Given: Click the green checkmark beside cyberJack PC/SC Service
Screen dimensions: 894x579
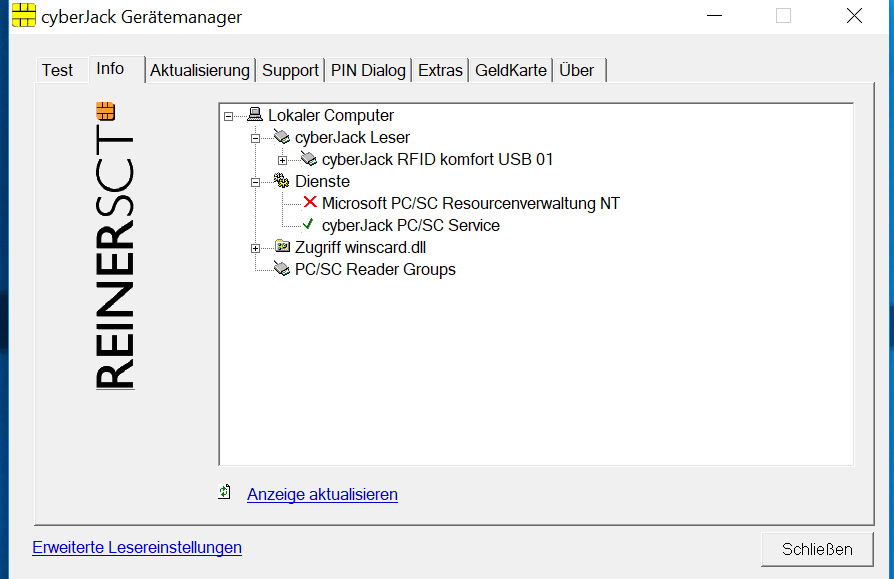Looking at the screenshot, I should (x=308, y=224).
